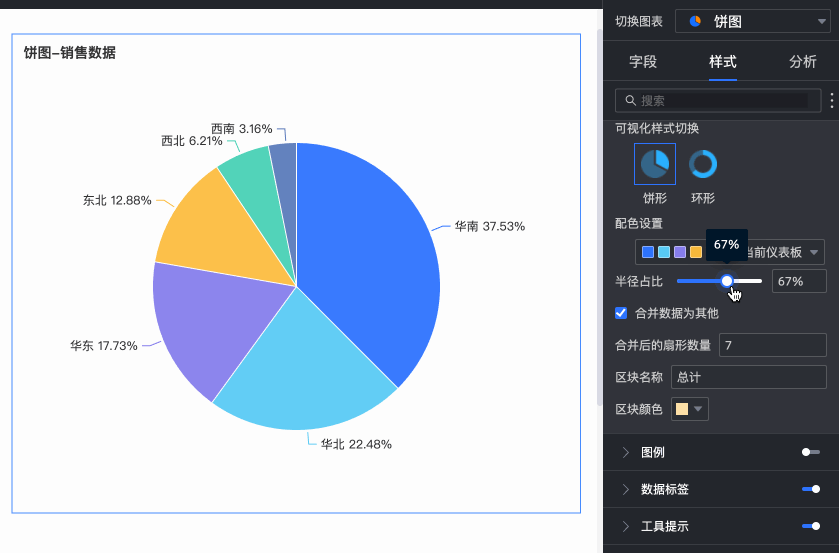
Task: Open the 切换图表 chart type dropdown
Action: click(760, 21)
